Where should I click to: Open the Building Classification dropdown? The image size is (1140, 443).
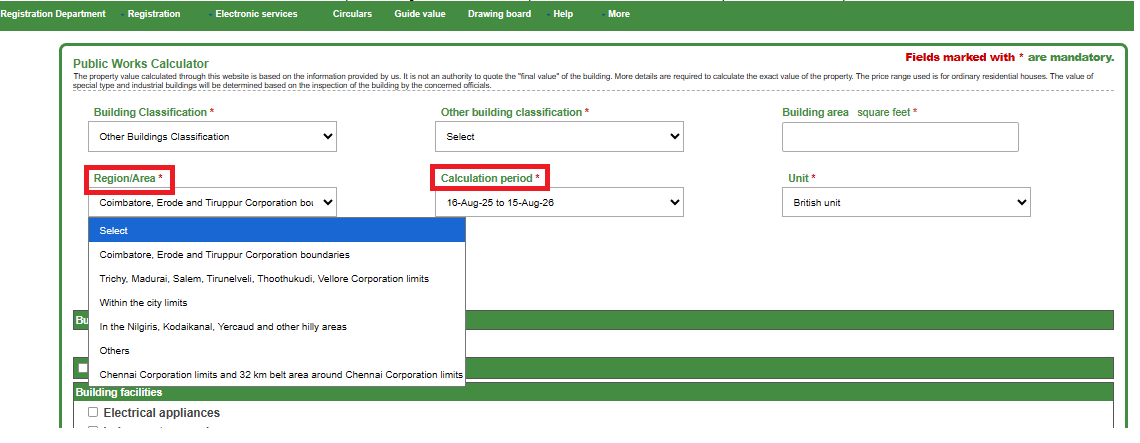coord(212,137)
